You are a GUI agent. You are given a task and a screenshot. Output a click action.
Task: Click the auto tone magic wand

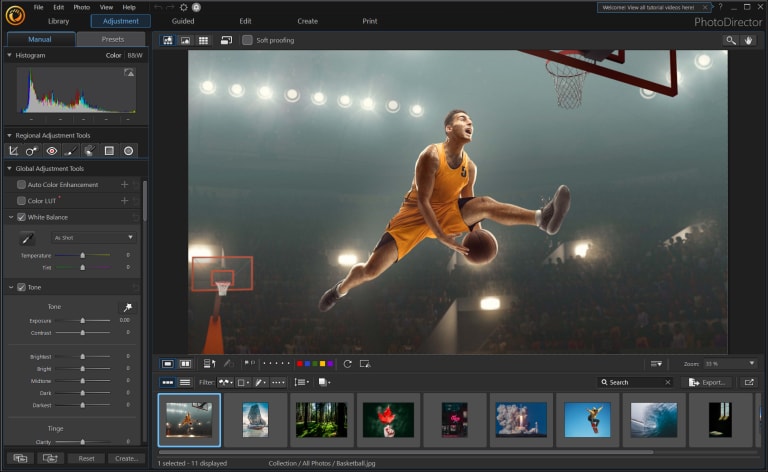tap(126, 307)
